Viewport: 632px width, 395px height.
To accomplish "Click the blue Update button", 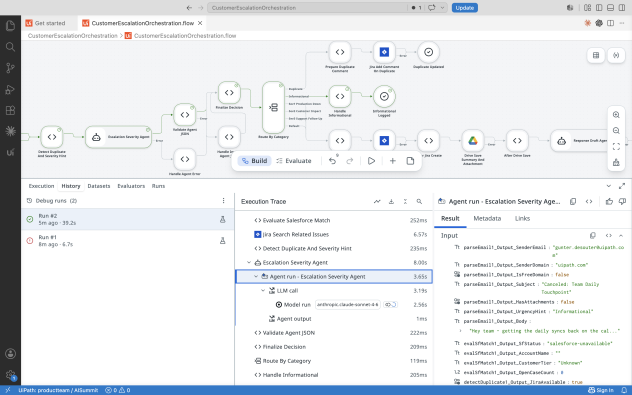I will click(x=465, y=8).
